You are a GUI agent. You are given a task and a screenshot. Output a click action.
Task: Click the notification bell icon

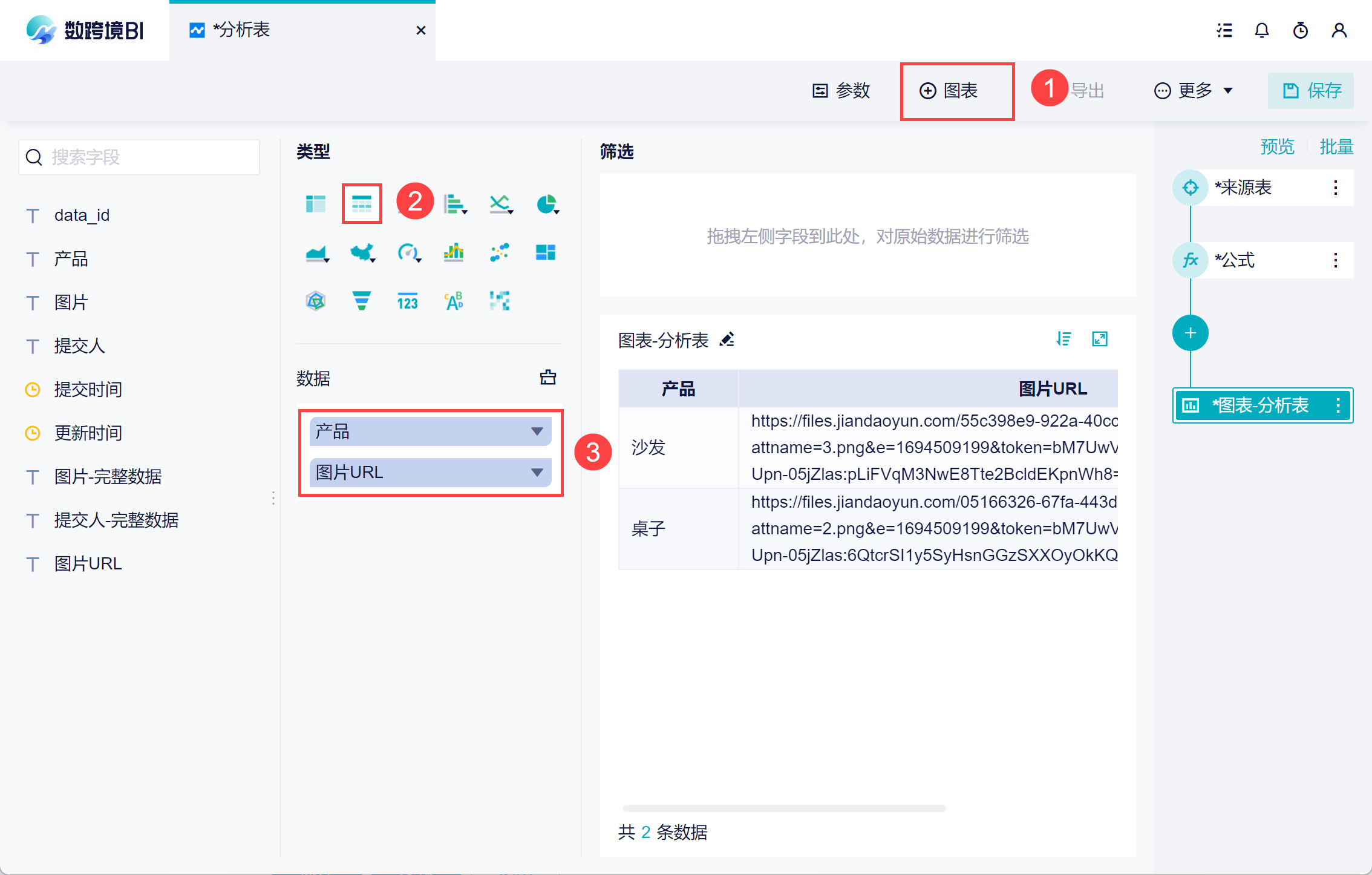tap(1261, 30)
